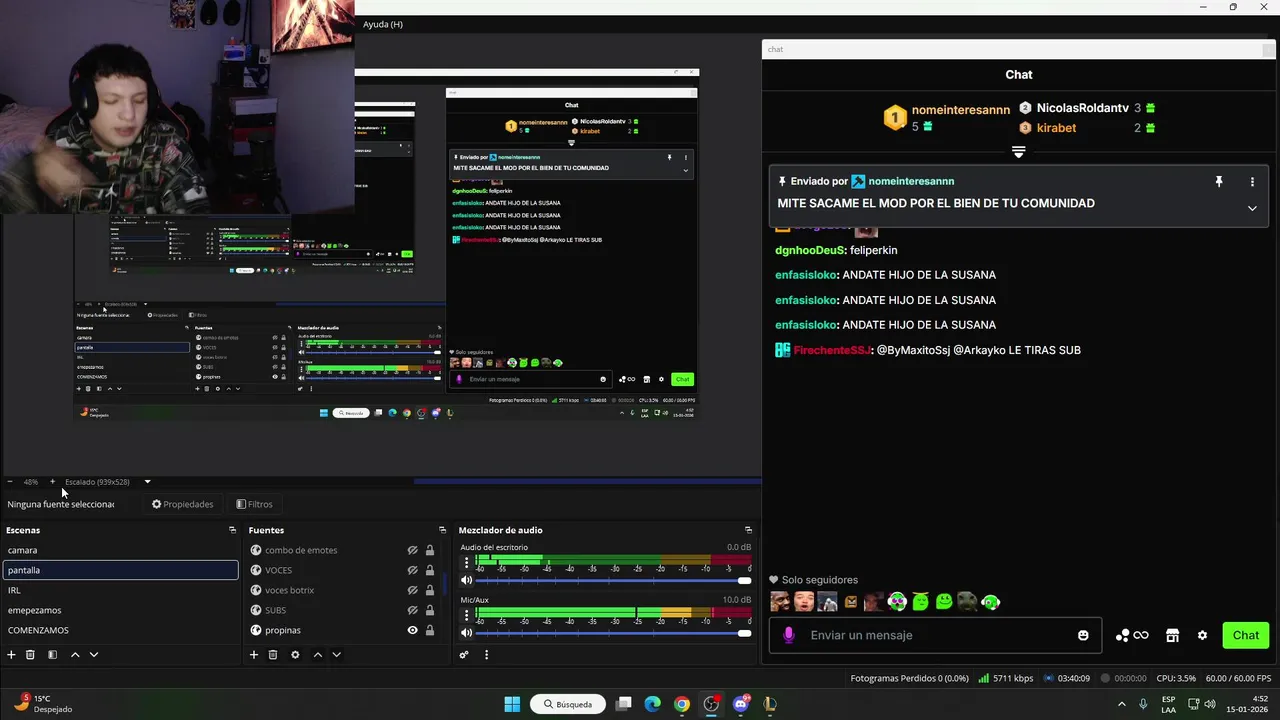Zoom in the preview with the plus icon
1280x720 pixels.
(x=52, y=482)
